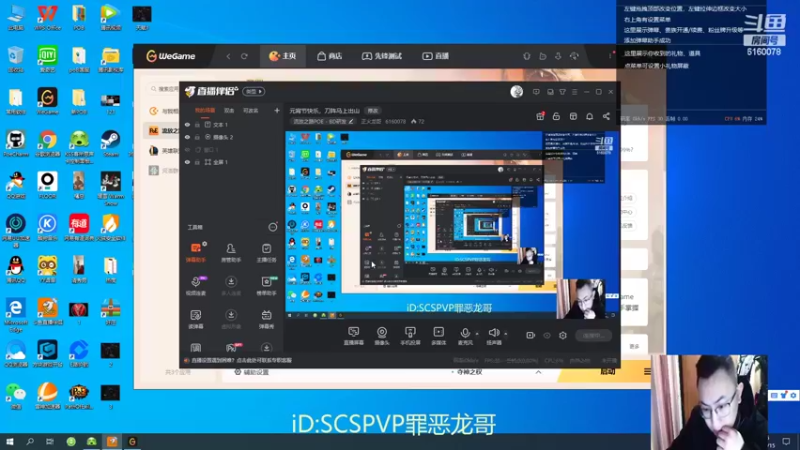Hide the Fullscreen 1 source layer
This screenshot has width=800, height=450.
(x=187, y=162)
